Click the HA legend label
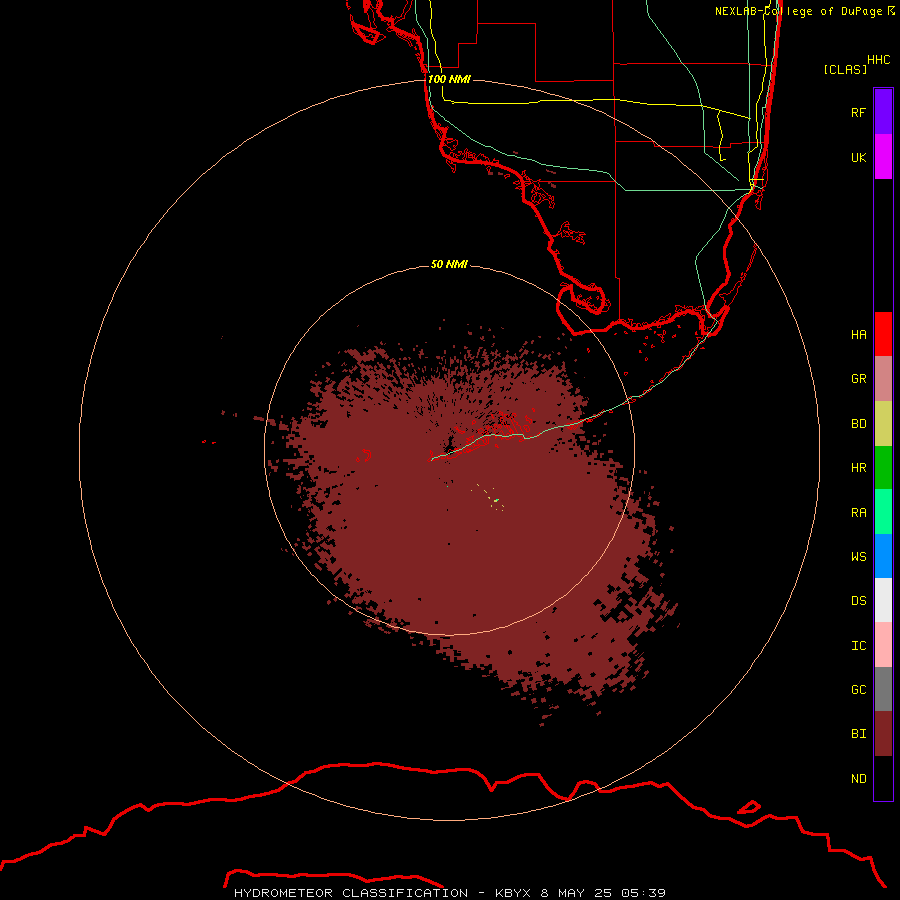This screenshot has width=900, height=900. [858, 335]
